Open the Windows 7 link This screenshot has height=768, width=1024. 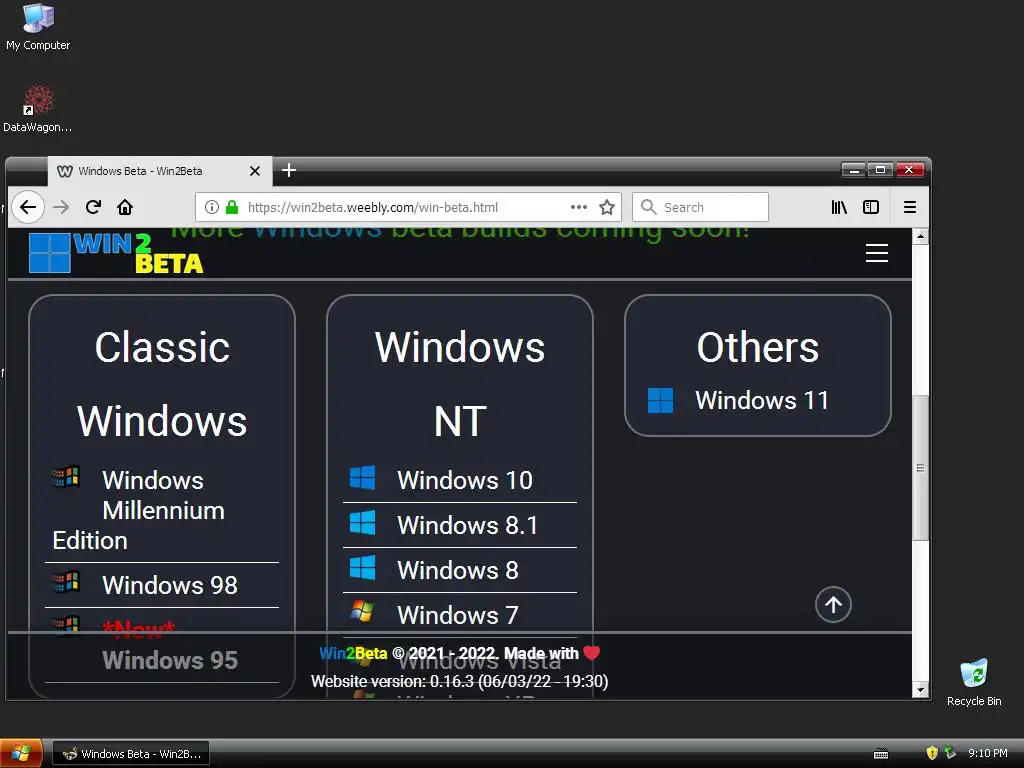[x=458, y=615]
